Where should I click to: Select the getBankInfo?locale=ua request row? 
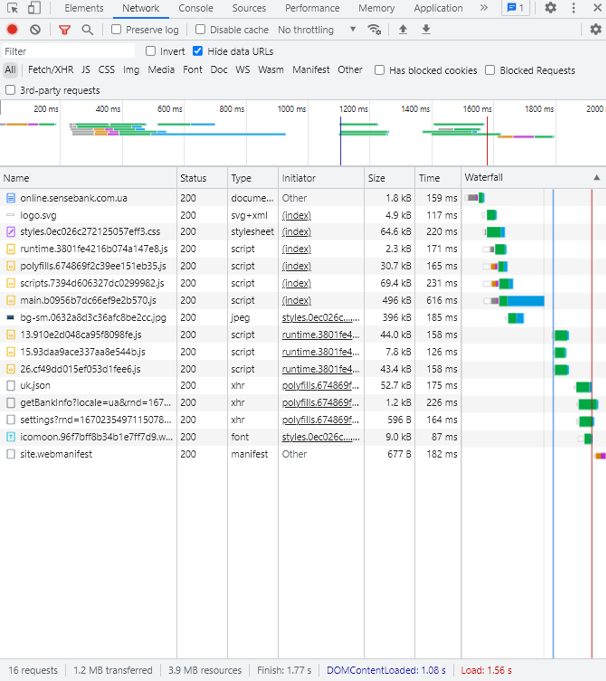pos(303,403)
